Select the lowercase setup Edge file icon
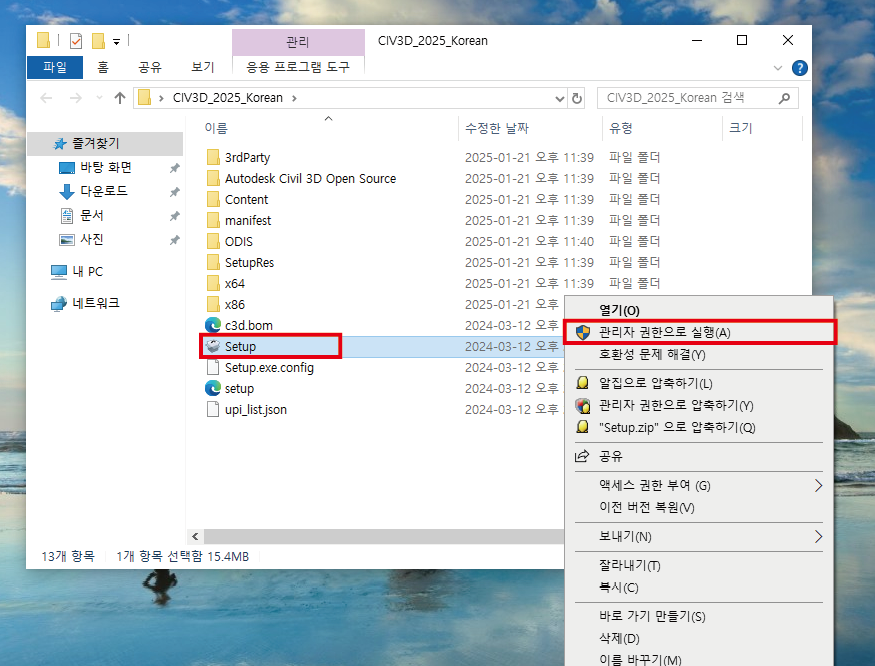The height and width of the screenshot is (666, 875). (x=213, y=388)
